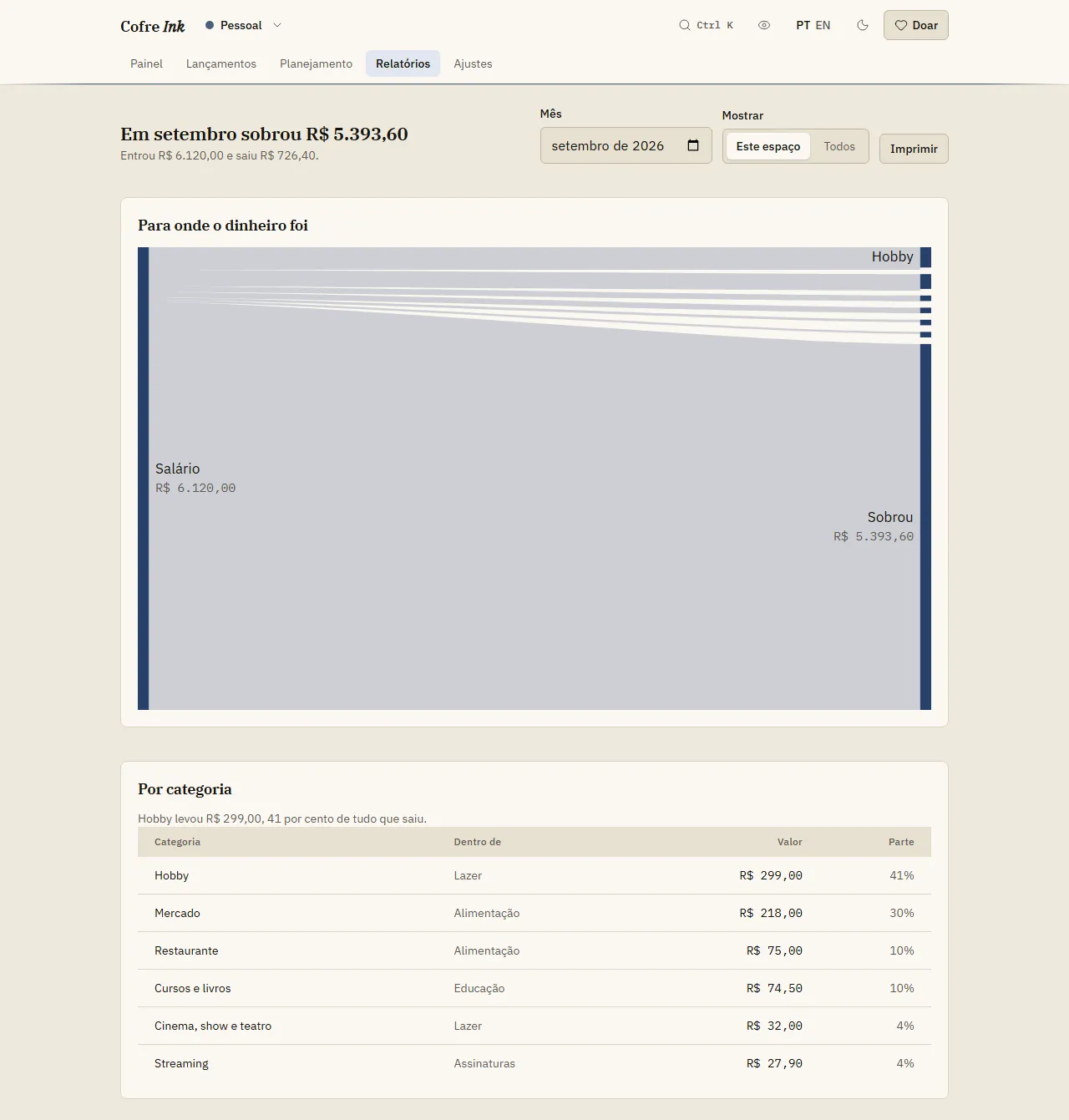
Task: Switch language to EN
Action: coord(823,25)
